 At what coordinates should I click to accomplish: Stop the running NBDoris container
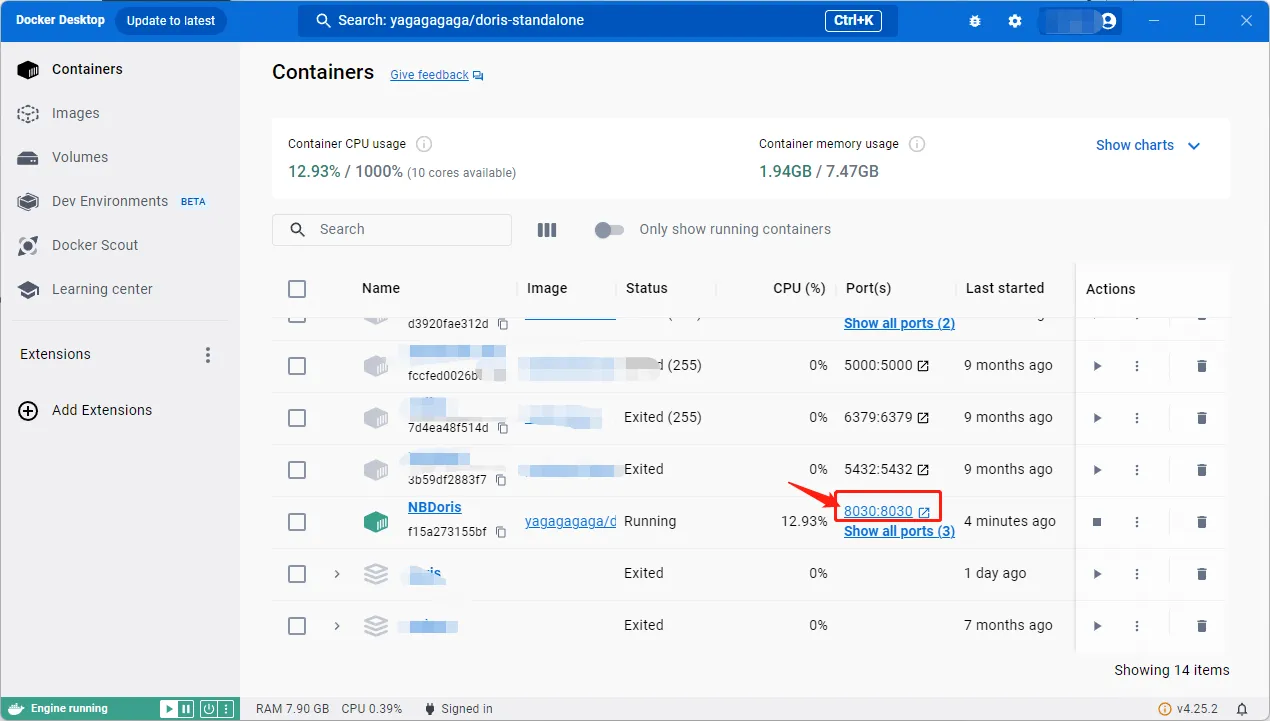[1097, 522]
